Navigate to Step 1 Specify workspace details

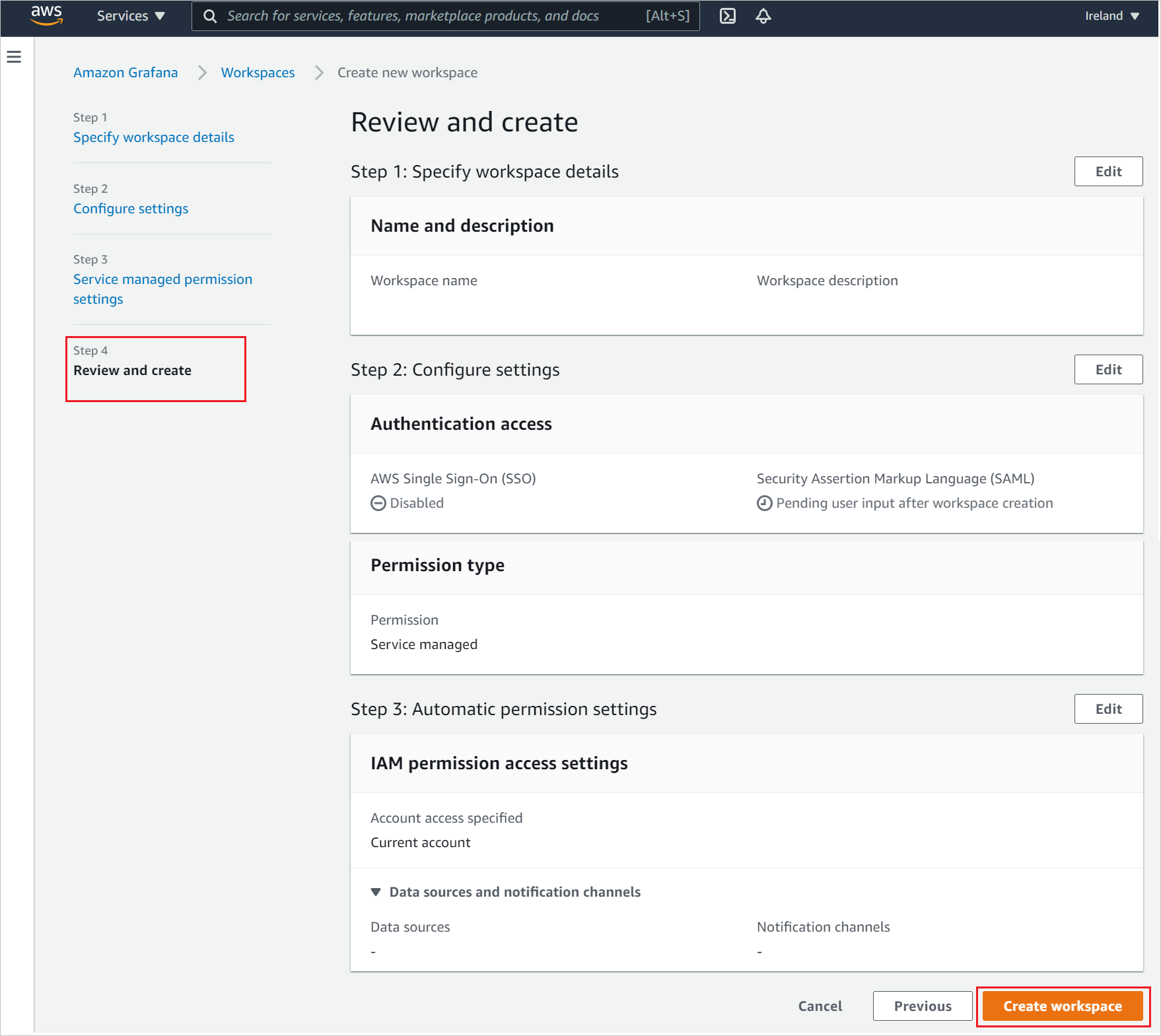point(153,137)
